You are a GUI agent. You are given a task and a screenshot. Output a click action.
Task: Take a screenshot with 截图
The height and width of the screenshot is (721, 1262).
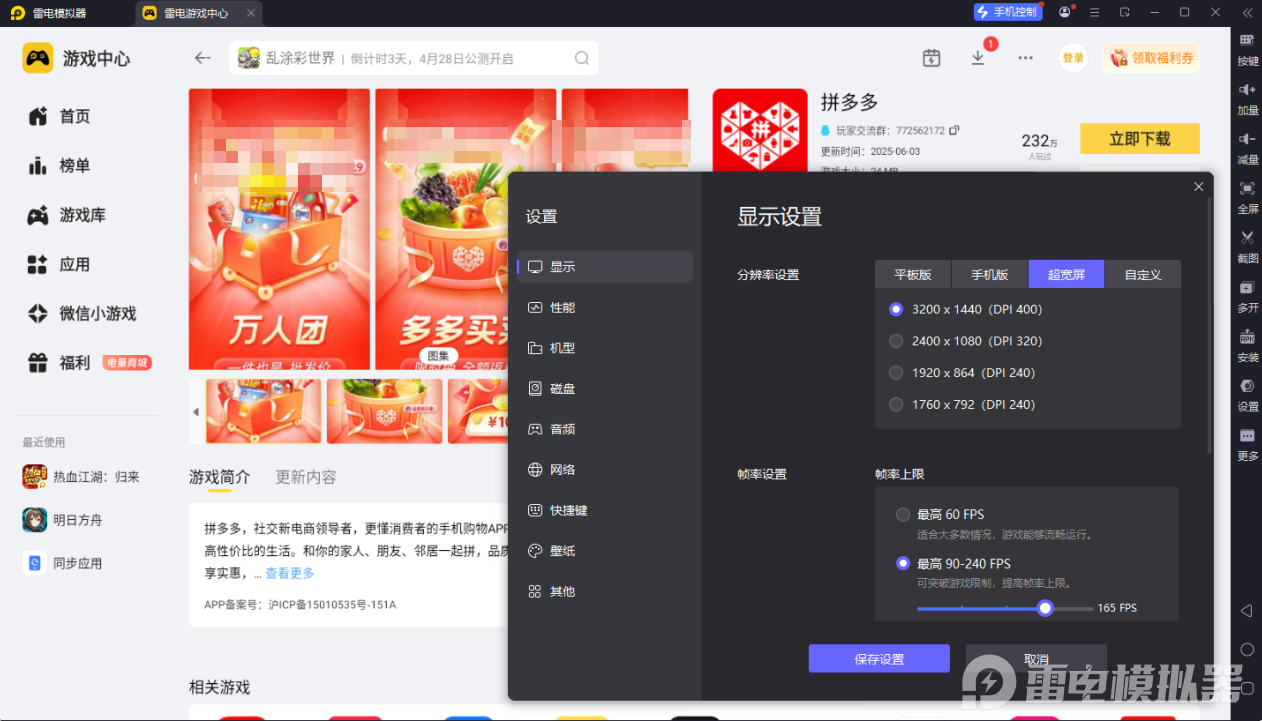1247,247
